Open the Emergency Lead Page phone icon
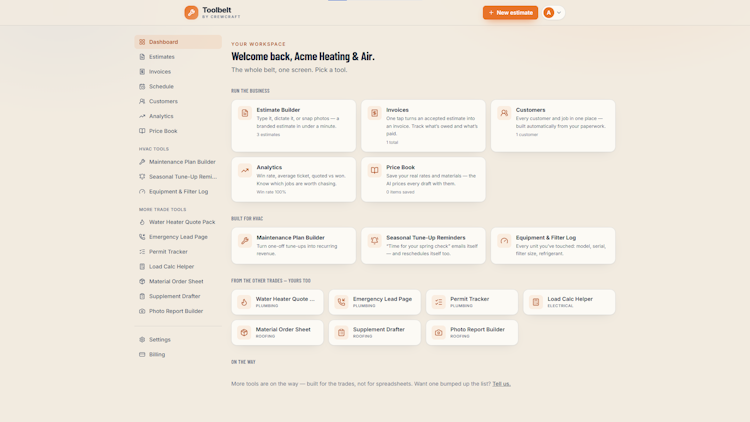Image resolution: width=750 pixels, height=422 pixels. [342, 302]
